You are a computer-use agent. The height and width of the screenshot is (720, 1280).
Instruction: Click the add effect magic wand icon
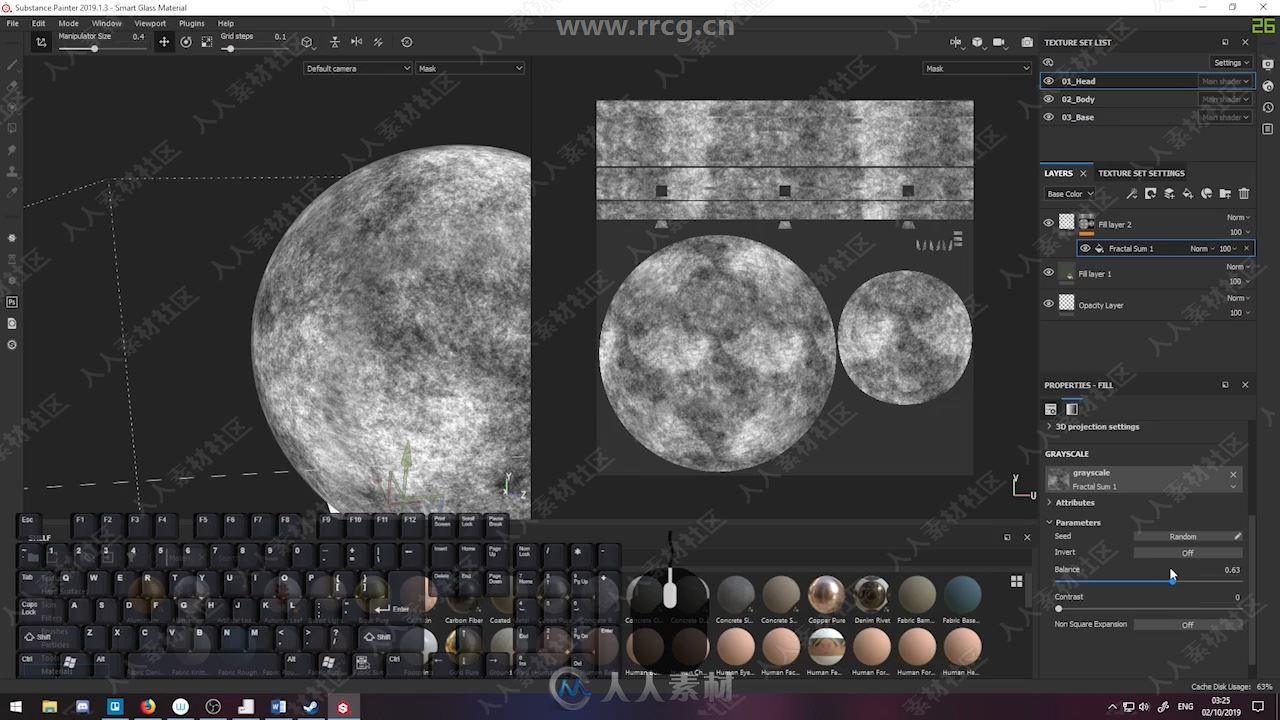[x=1131, y=194]
